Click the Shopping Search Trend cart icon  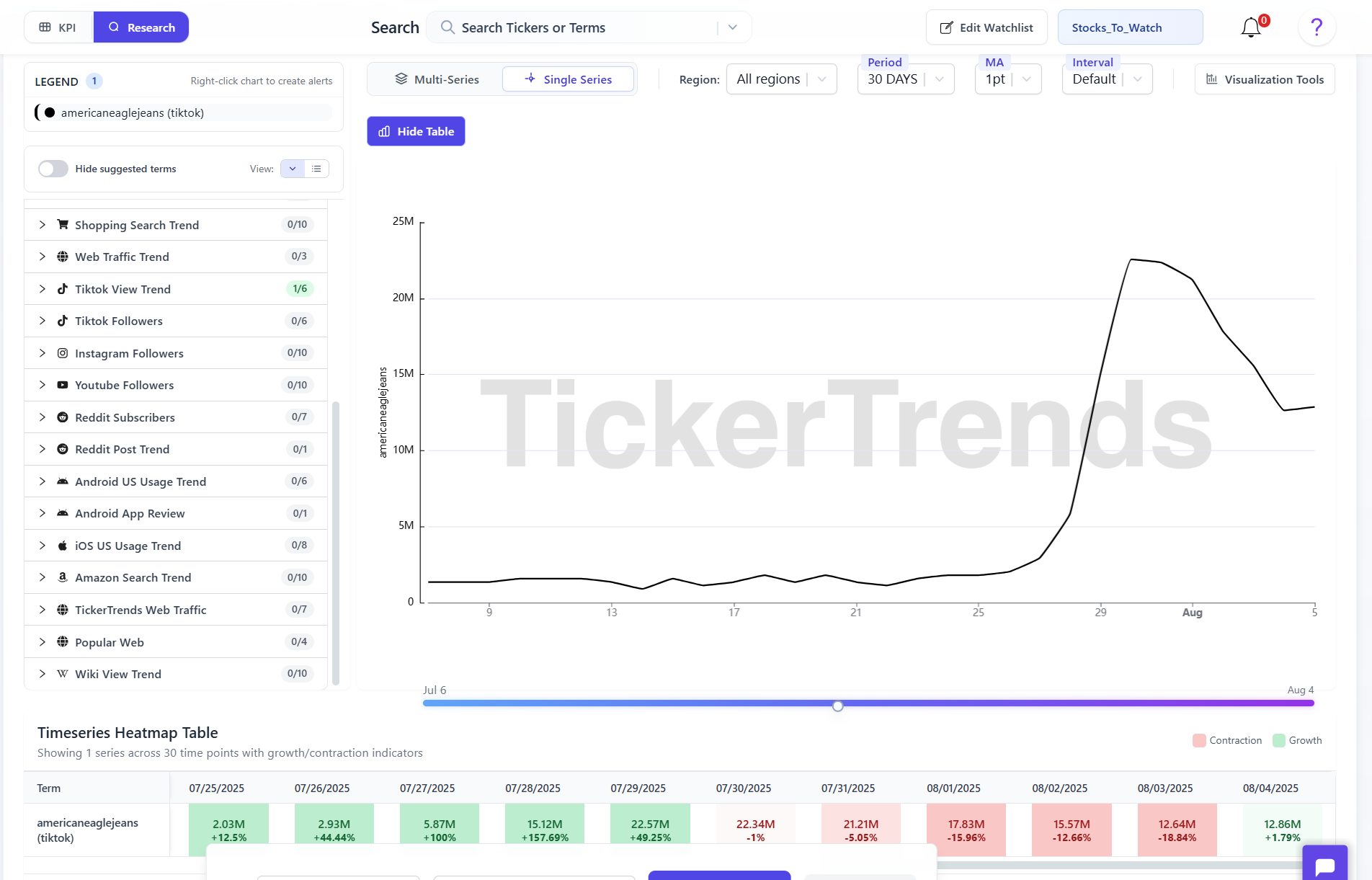pyautogui.click(x=63, y=225)
